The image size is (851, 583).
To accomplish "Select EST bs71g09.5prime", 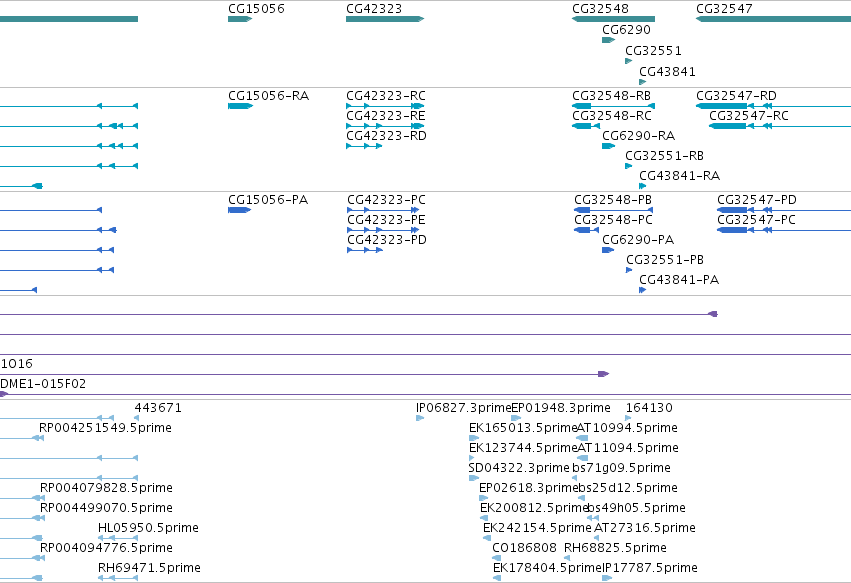I will (x=621, y=468).
